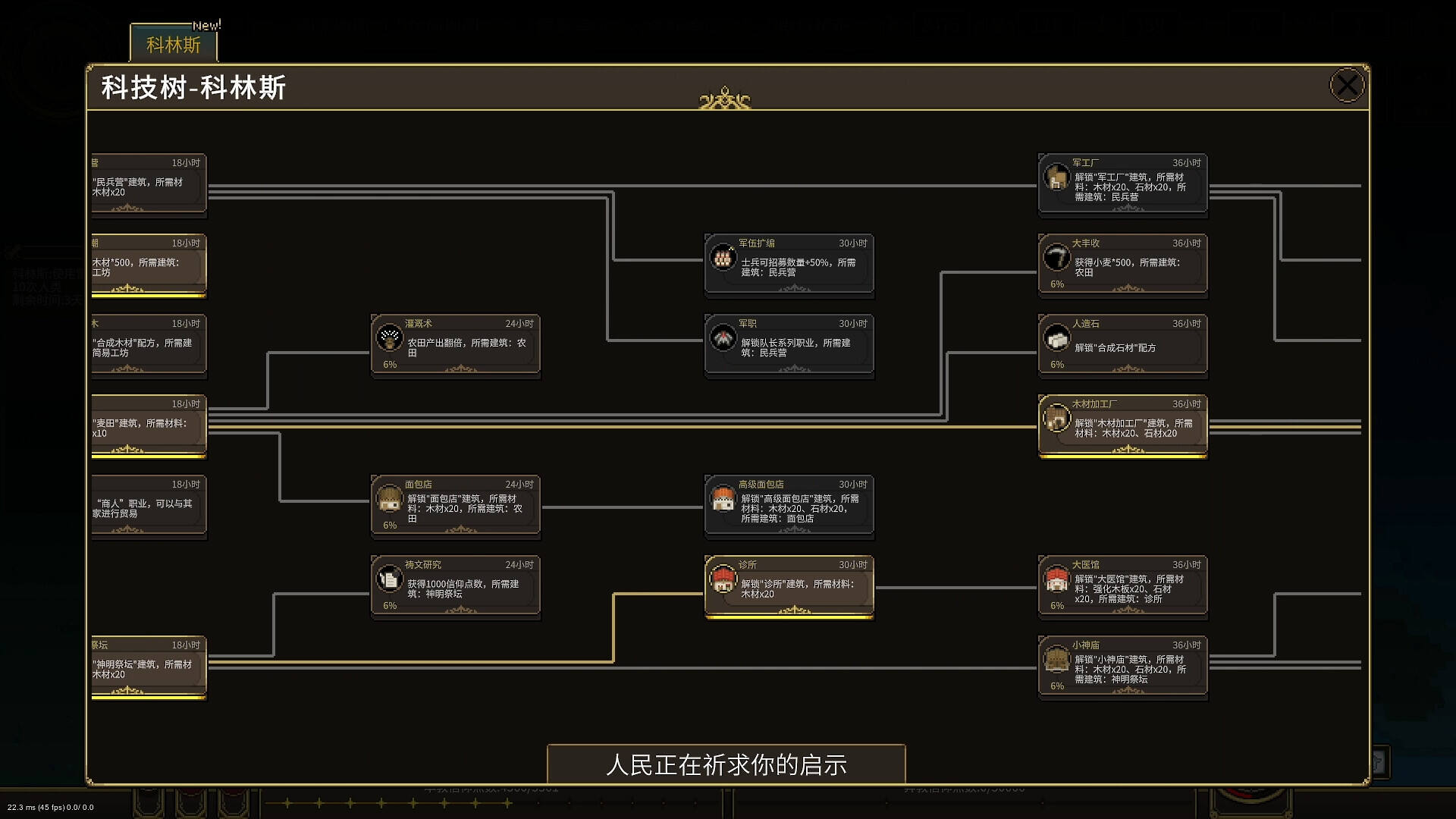
Task: Close the 科技树-科林斯 dialog
Action: point(1347,85)
